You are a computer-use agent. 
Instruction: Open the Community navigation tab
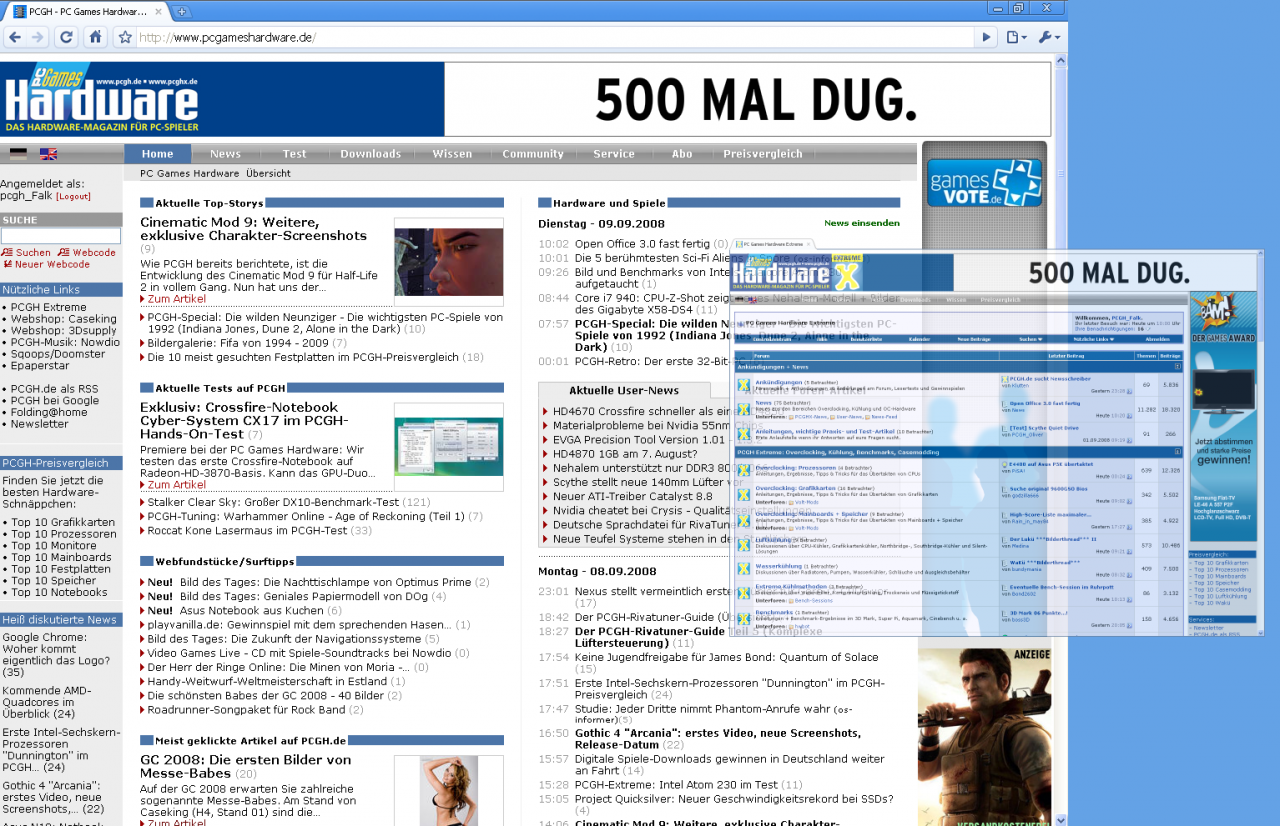tap(533, 154)
